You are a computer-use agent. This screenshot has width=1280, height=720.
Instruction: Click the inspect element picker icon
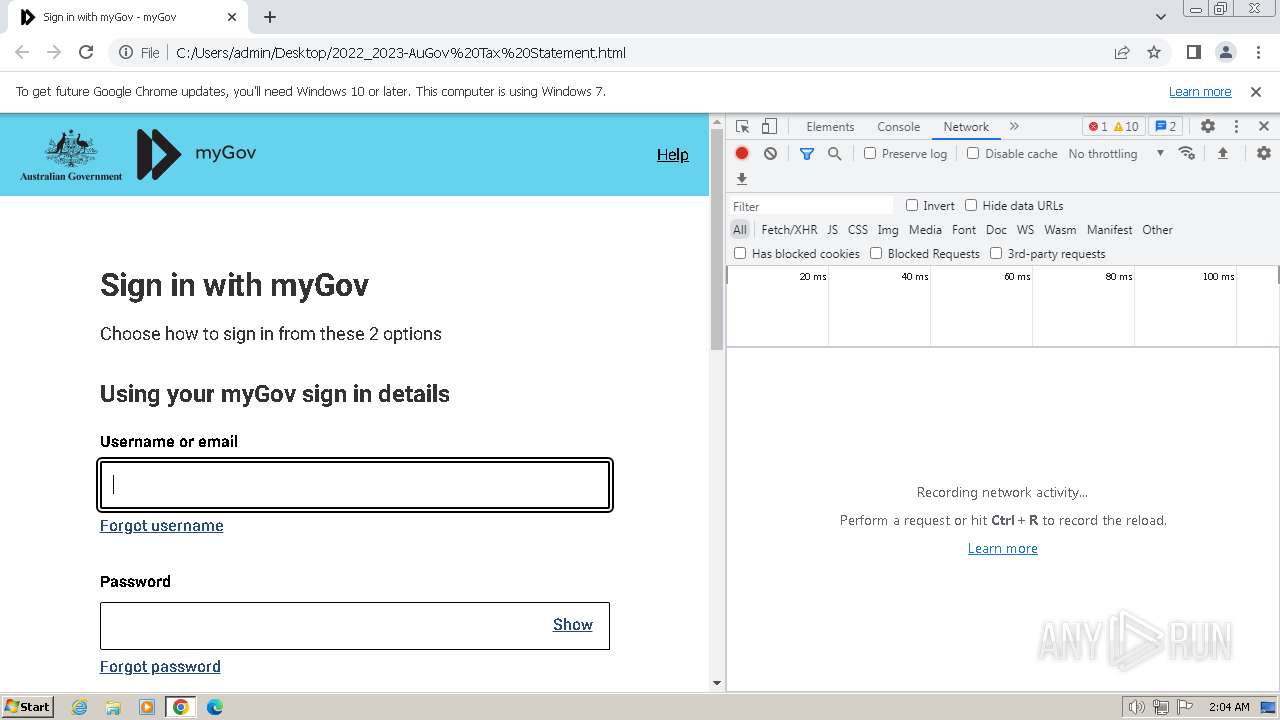coord(742,127)
